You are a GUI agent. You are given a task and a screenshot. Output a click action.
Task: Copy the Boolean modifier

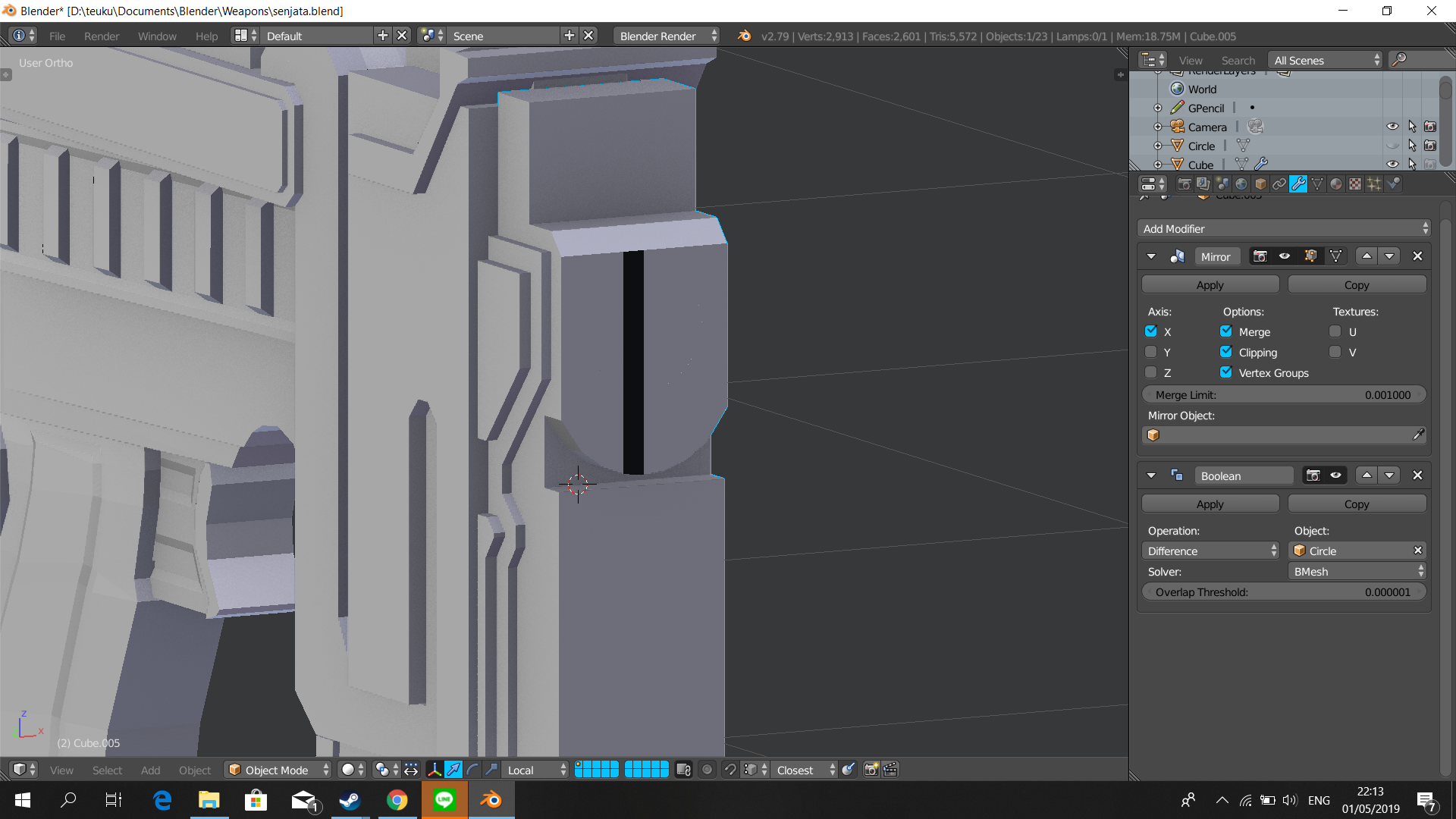tap(1357, 504)
